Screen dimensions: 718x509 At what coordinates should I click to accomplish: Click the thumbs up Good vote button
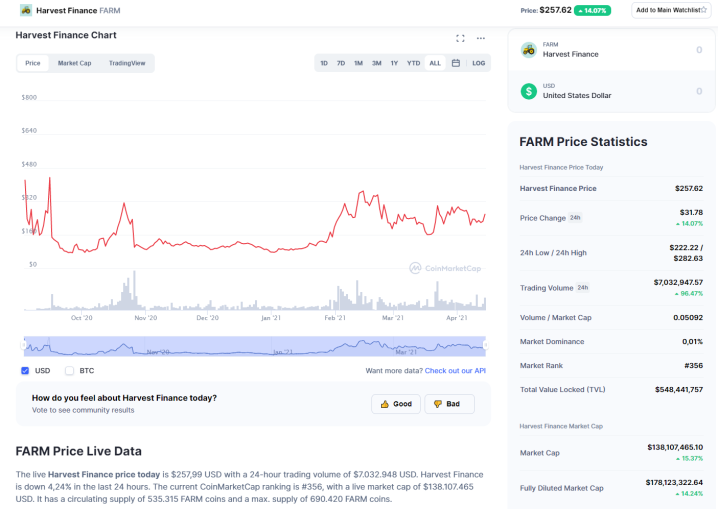396,404
